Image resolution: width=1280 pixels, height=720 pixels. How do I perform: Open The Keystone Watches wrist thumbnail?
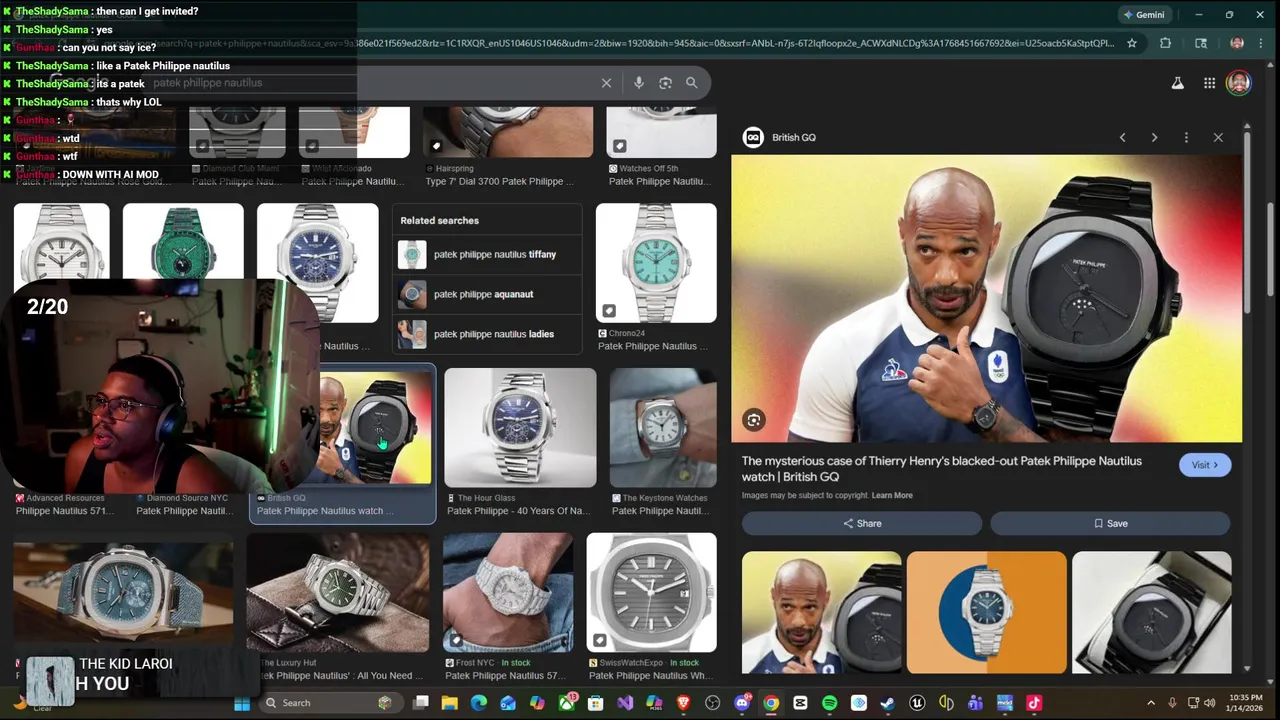point(663,428)
